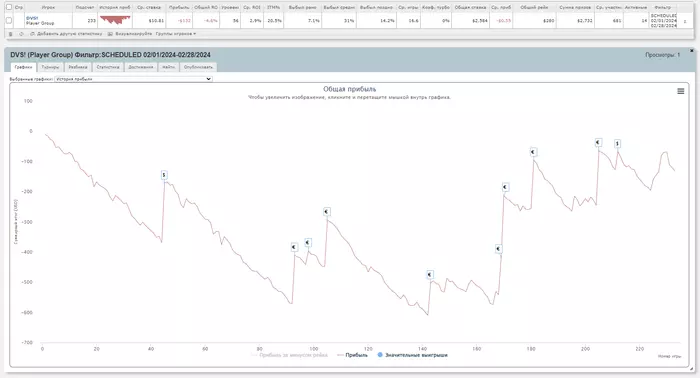Sort by the ITM% column header

[273, 8]
